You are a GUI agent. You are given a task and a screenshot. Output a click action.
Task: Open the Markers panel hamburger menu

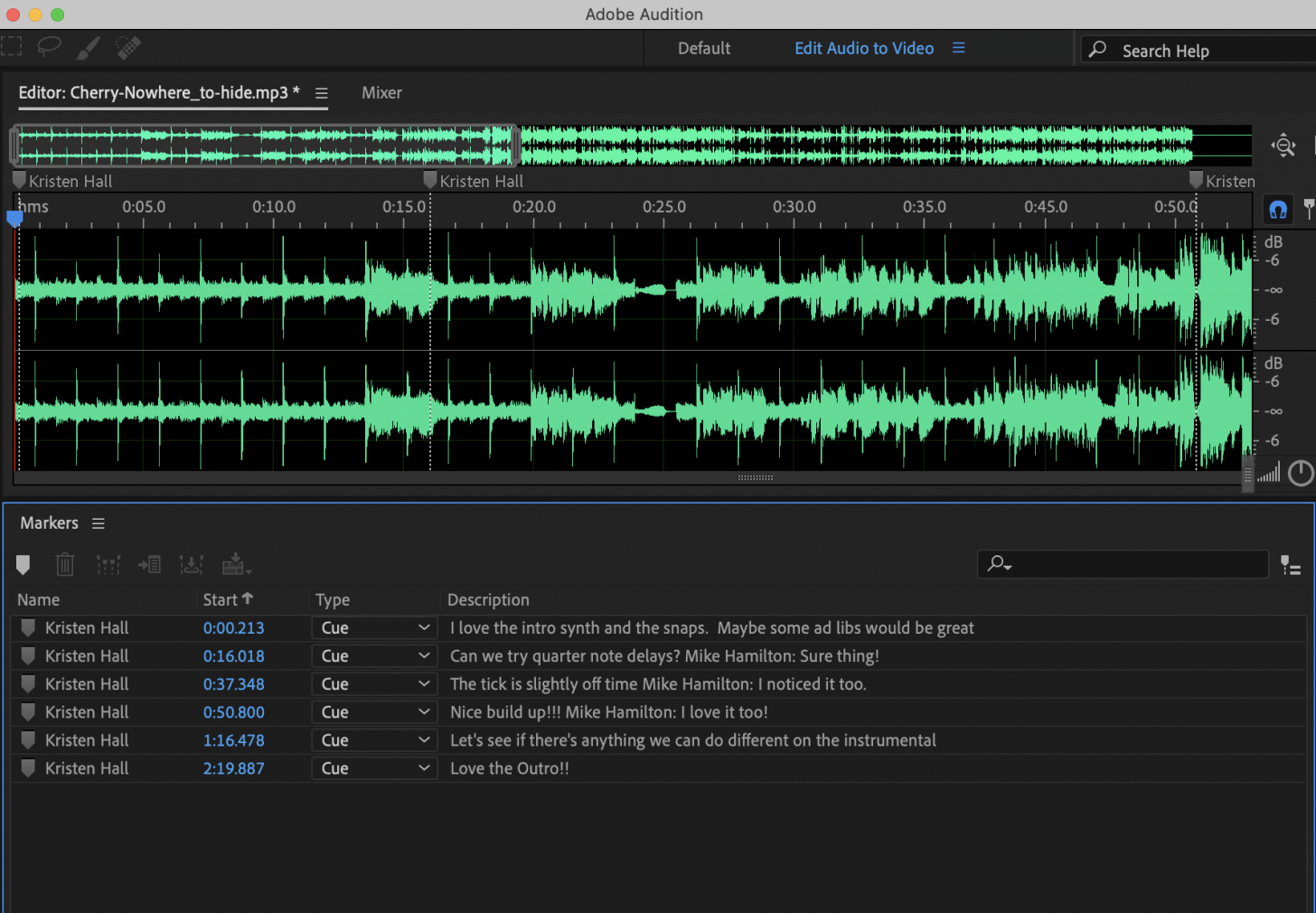coord(99,523)
